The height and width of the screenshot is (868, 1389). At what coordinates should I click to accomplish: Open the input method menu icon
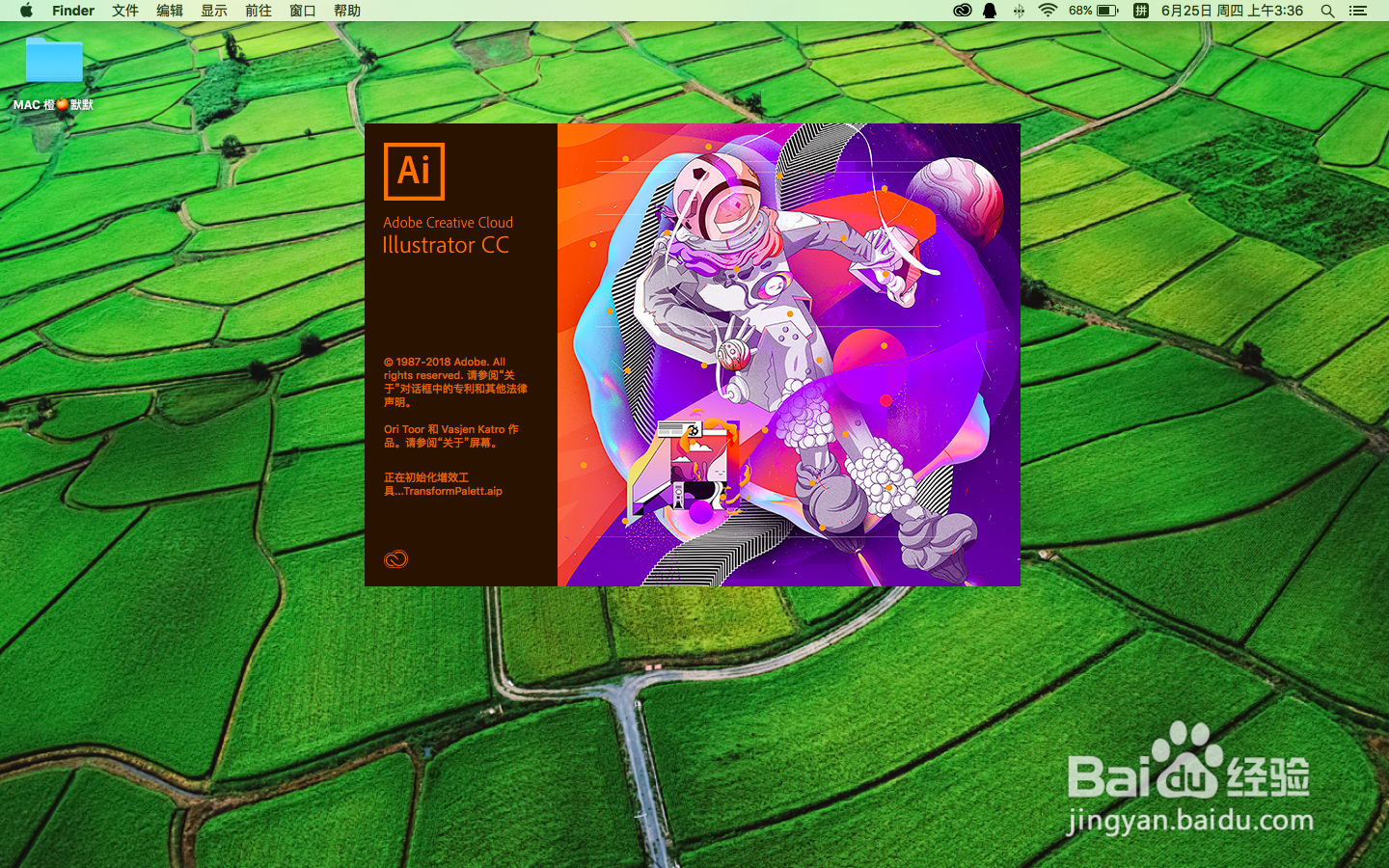click(1140, 11)
